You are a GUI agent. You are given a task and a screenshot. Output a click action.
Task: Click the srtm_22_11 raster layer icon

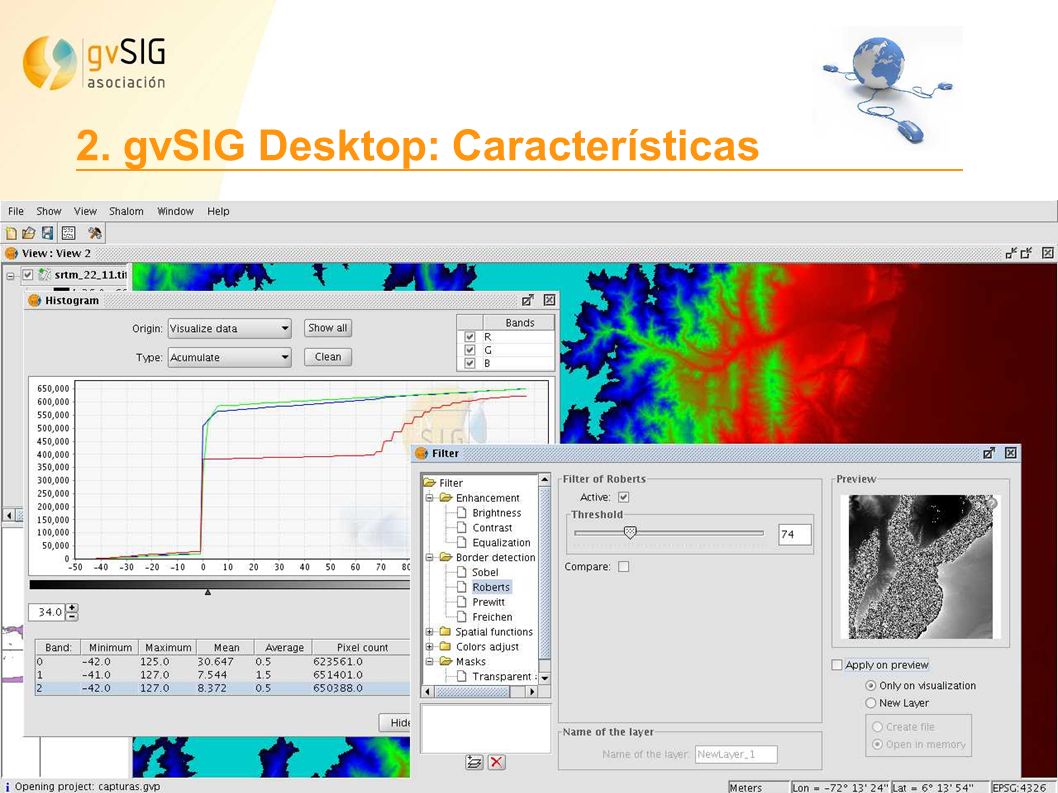click(45, 275)
